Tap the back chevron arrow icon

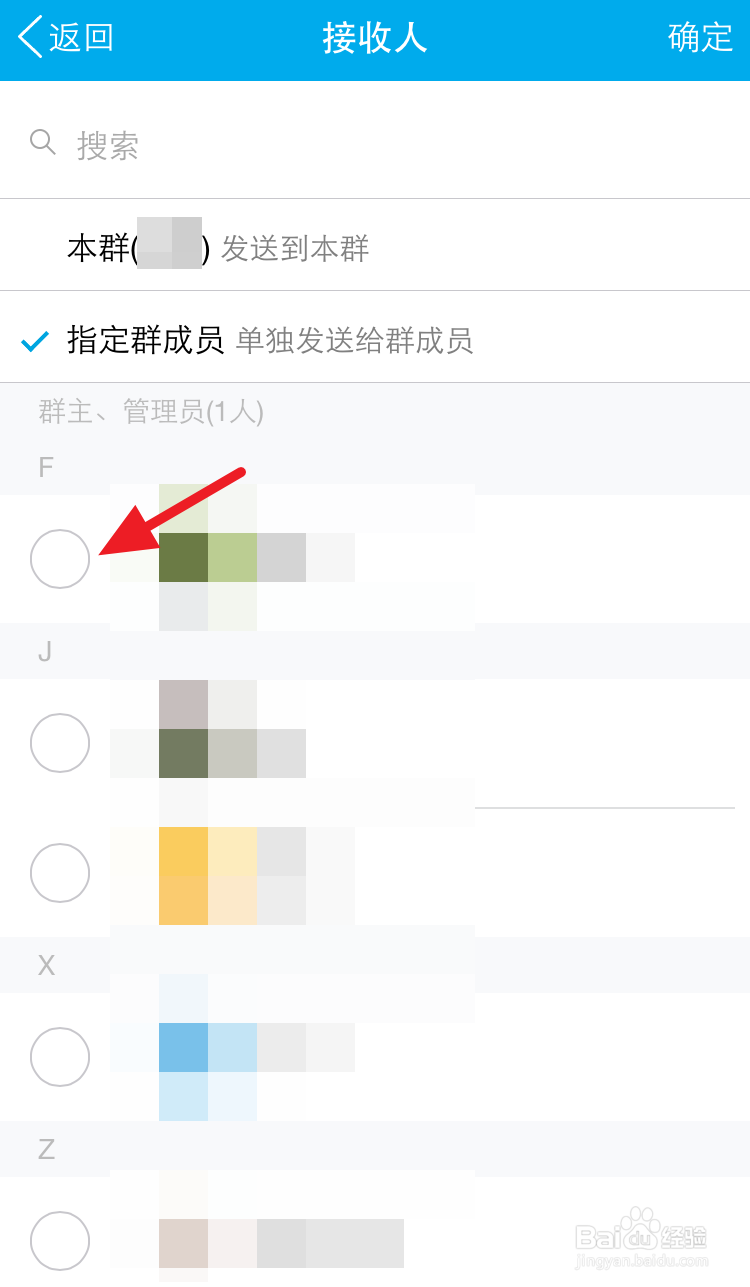[30, 38]
